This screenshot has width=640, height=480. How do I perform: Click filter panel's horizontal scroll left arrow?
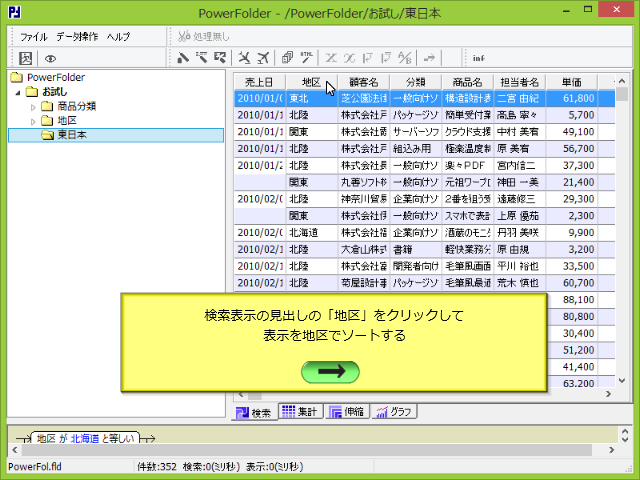pyautogui.click(x=15, y=450)
